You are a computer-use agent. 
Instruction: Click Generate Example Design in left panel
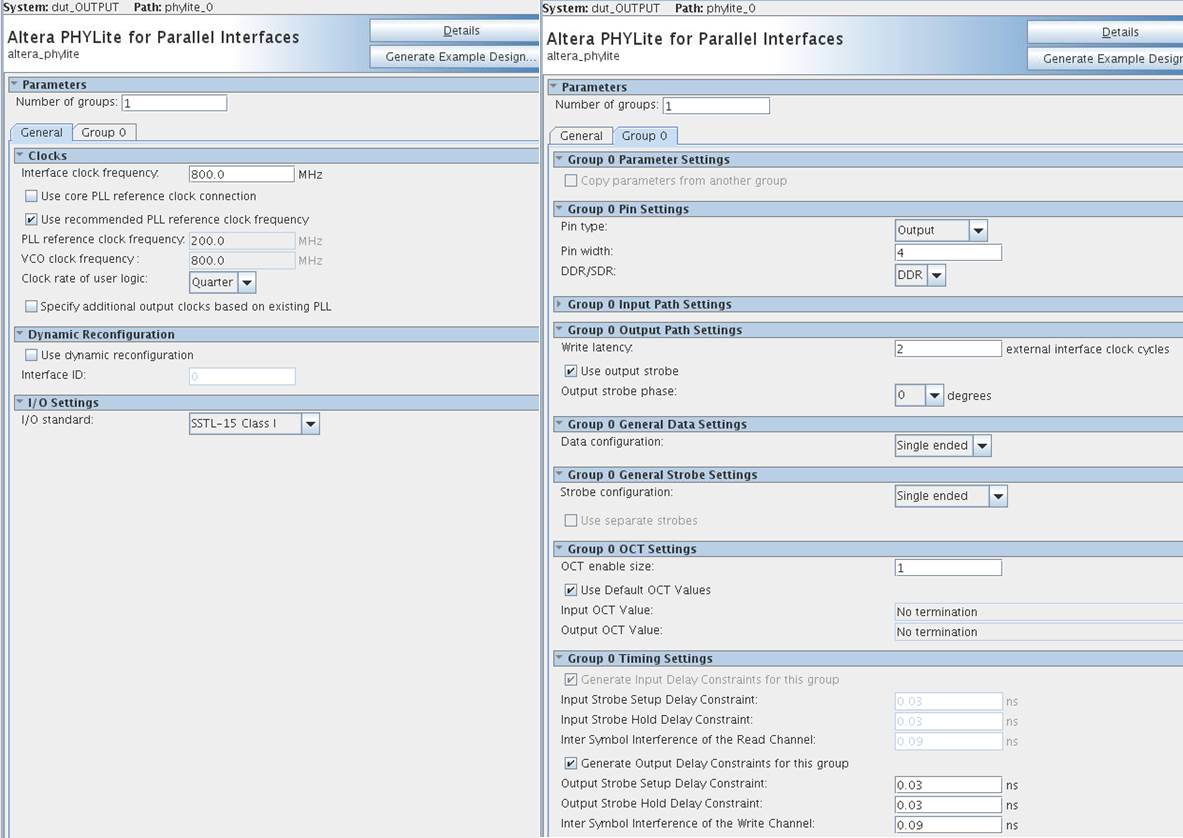tap(454, 57)
